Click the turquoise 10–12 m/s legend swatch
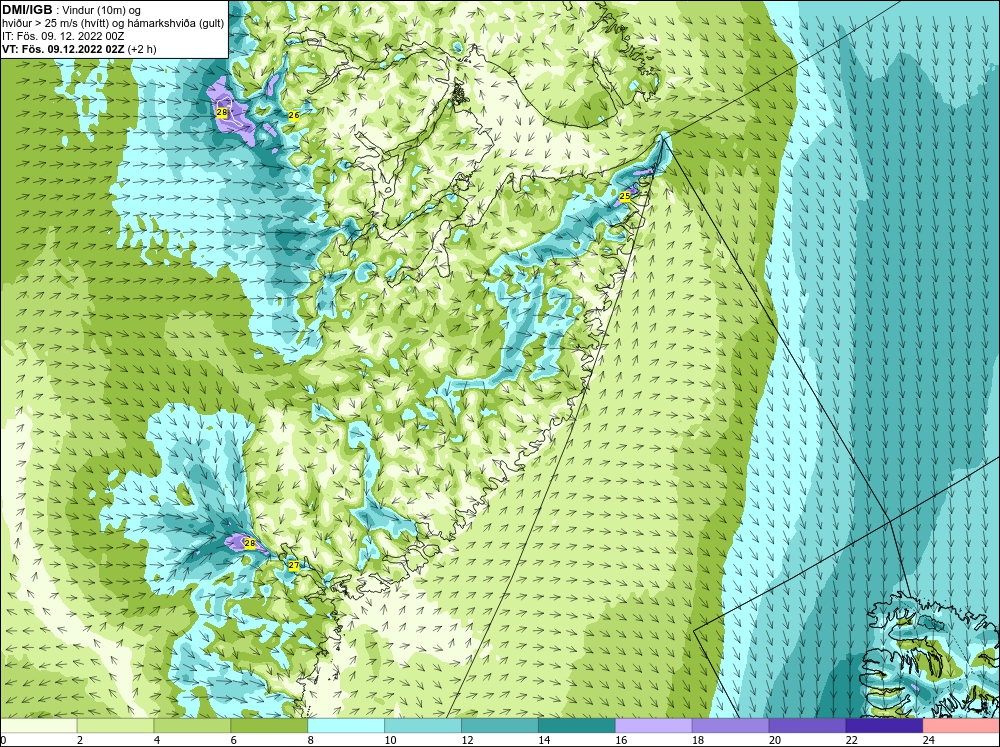Viewport: 1000px width, 747px height. [x=423, y=725]
